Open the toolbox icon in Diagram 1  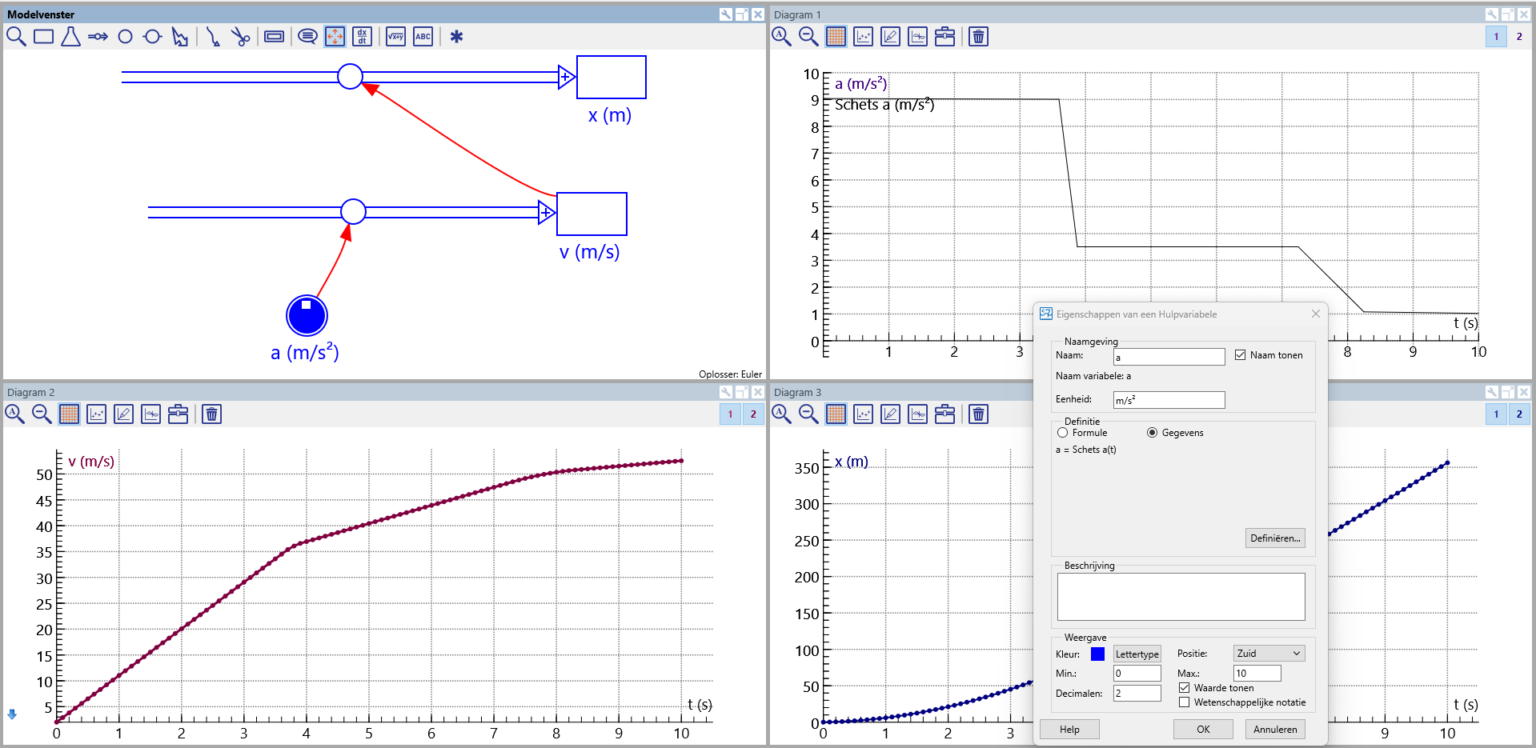[945, 36]
